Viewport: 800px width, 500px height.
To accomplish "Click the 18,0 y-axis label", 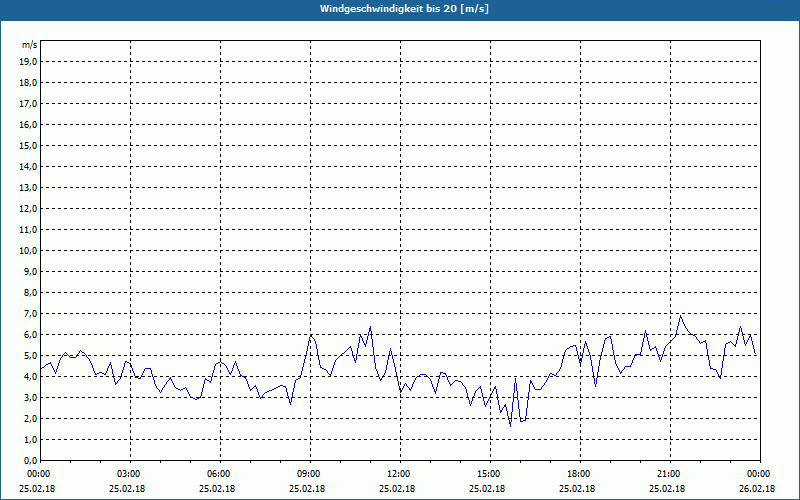I will coord(28,83).
